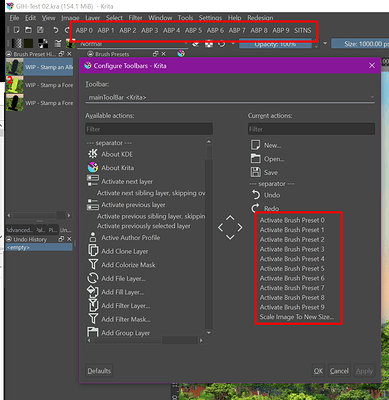Screen dimensions: 389x400
Task: Click the Save icon in main toolbar
Action: [40, 30]
